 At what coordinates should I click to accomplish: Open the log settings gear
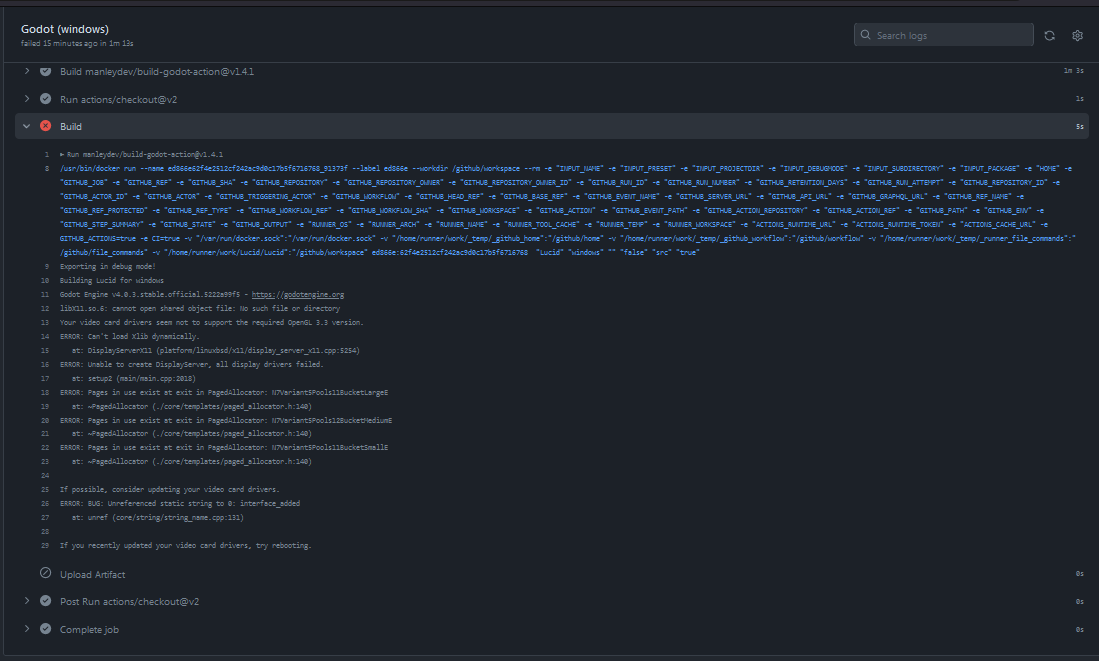point(1077,34)
